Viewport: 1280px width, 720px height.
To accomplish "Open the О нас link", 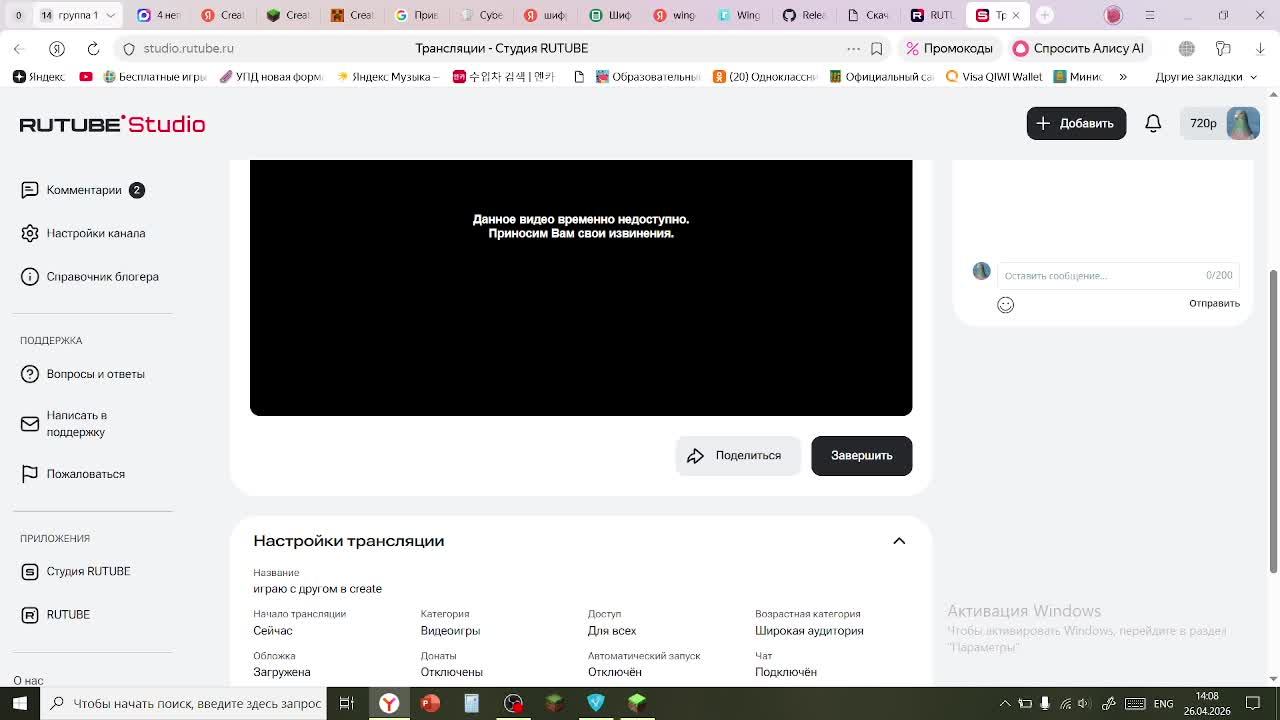I will point(28,680).
